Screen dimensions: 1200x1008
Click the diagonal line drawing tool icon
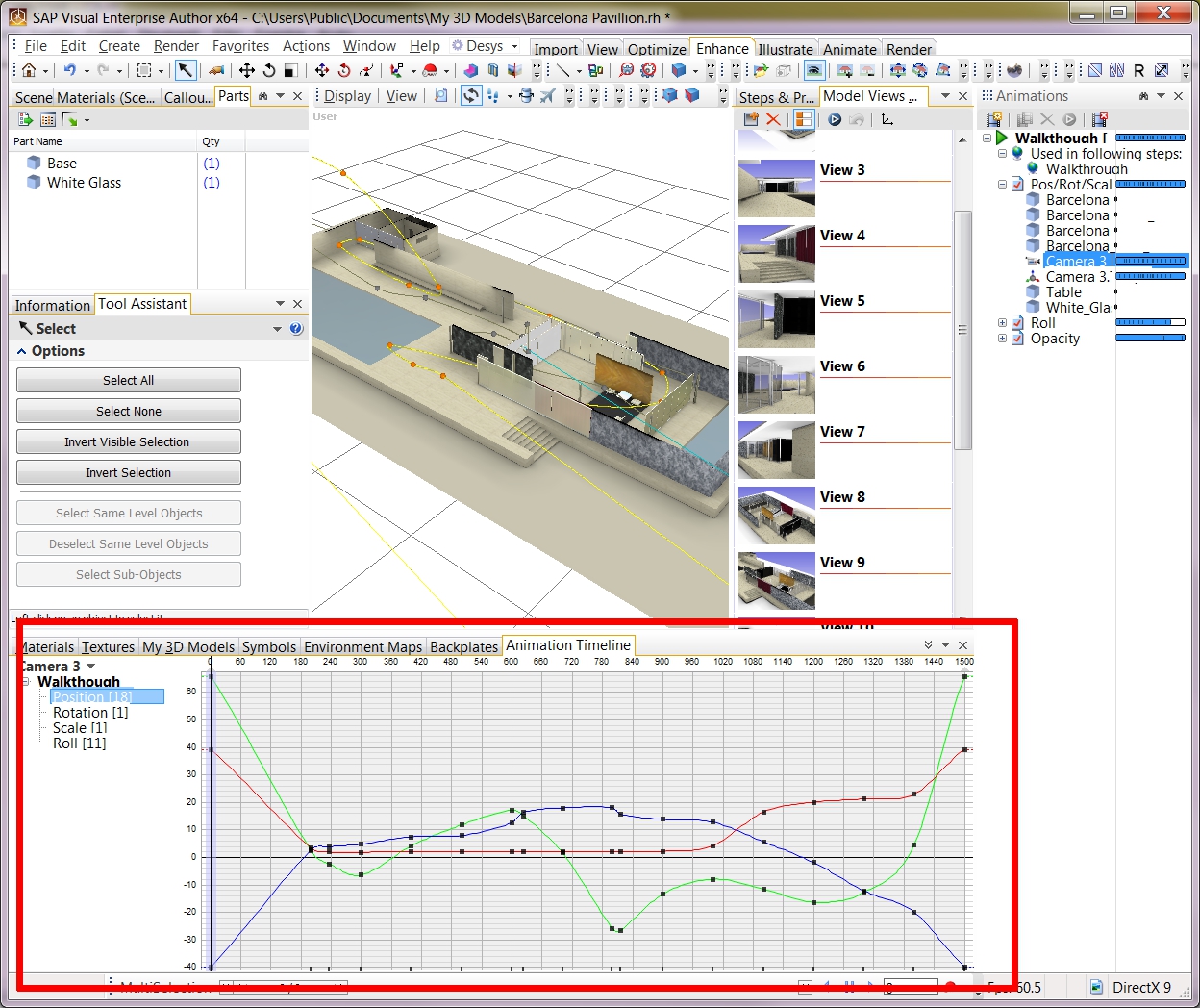tap(563, 70)
